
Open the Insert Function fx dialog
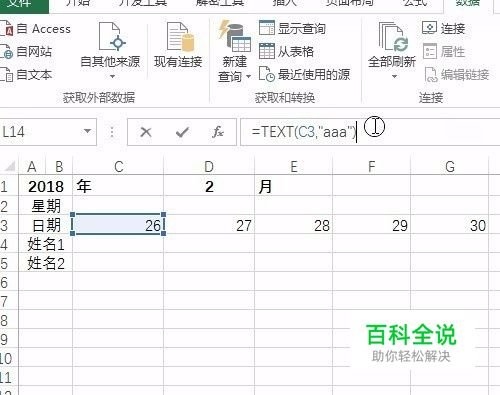218,132
